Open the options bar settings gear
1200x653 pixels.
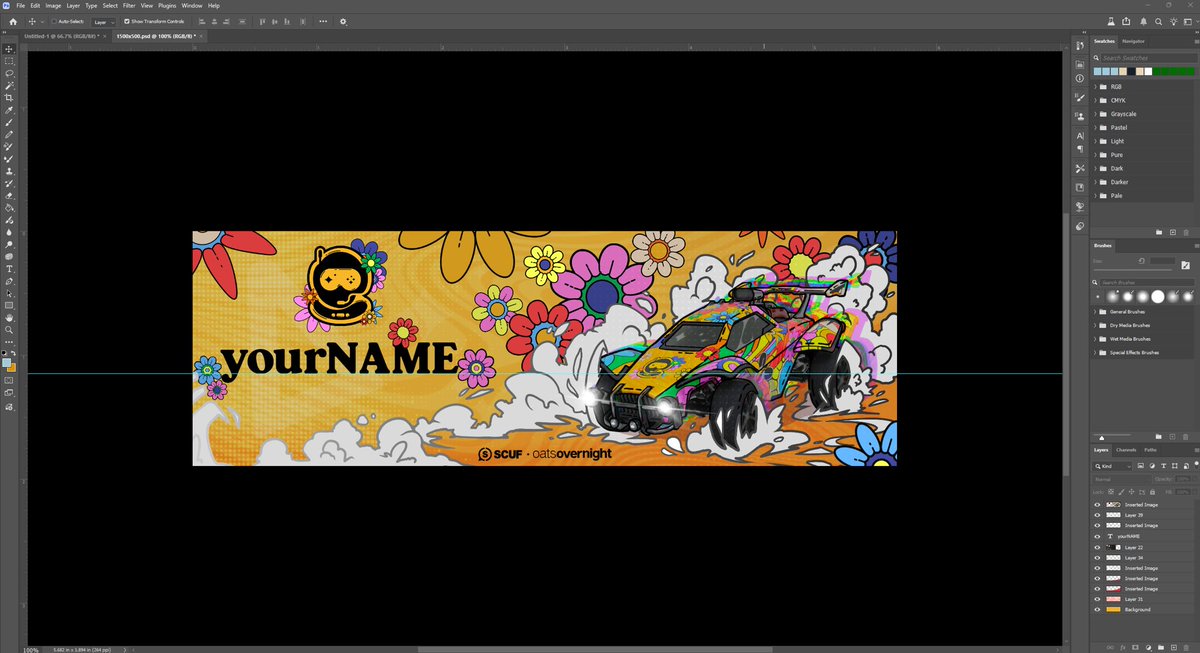point(343,21)
